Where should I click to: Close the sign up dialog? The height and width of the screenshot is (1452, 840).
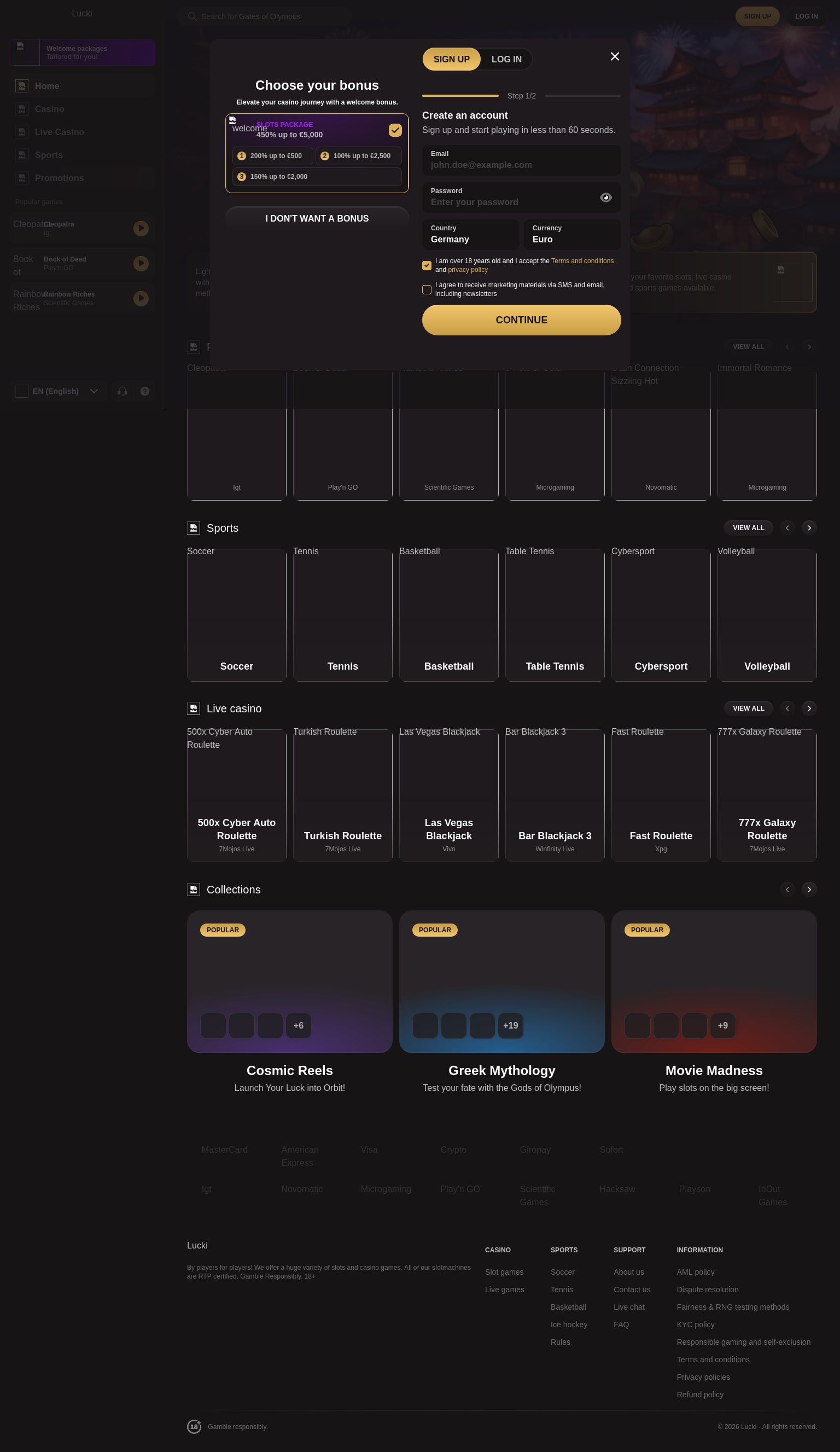(x=615, y=56)
